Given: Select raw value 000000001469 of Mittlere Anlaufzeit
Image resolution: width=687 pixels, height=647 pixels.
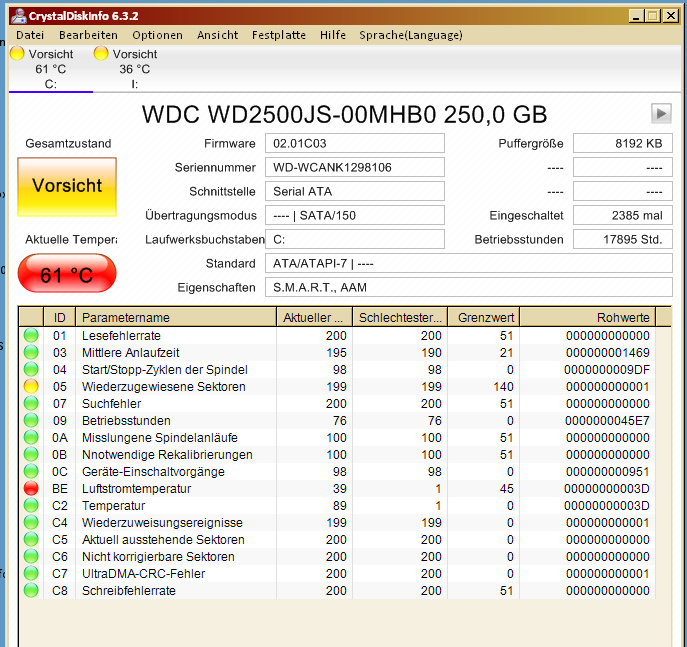Looking at the screenshot, I should (608, 353).
